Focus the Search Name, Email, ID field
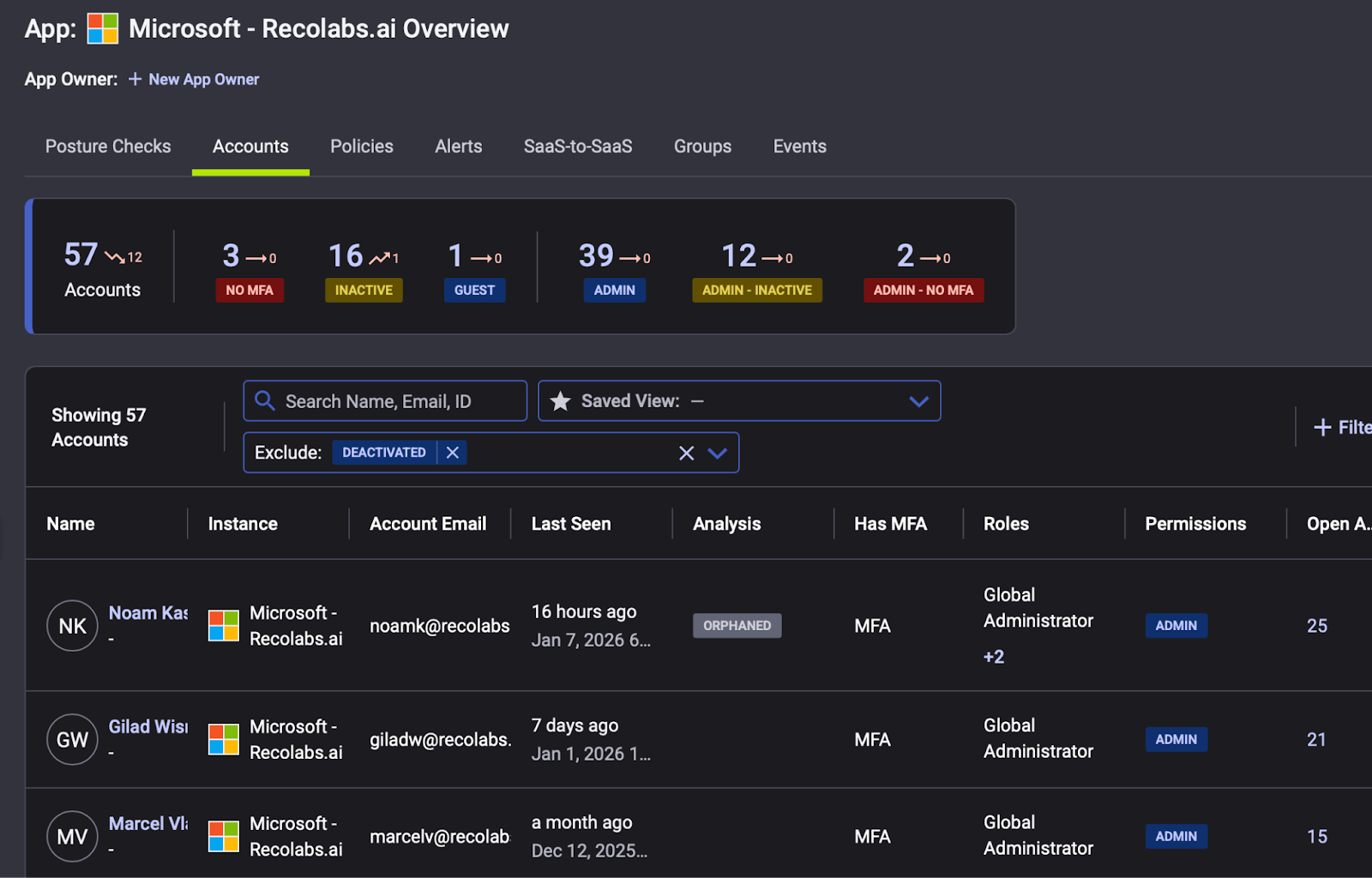The width and height of the screenshot is (1372, 878). 385,400
